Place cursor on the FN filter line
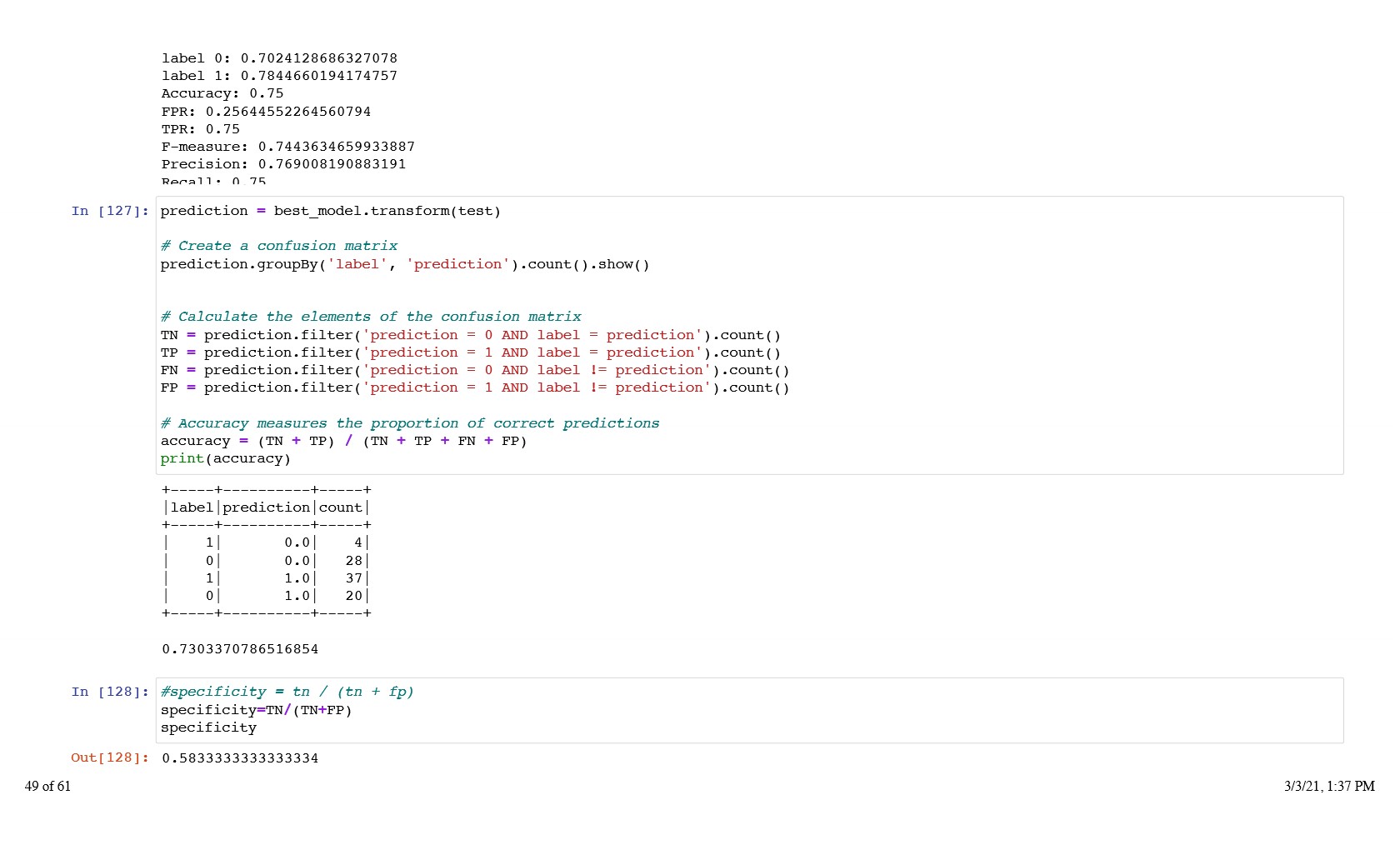 (x=474, y=370)
